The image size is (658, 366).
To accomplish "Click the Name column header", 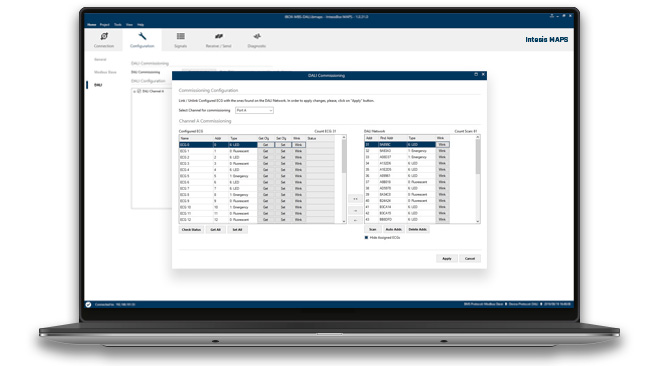I will 196,138.
